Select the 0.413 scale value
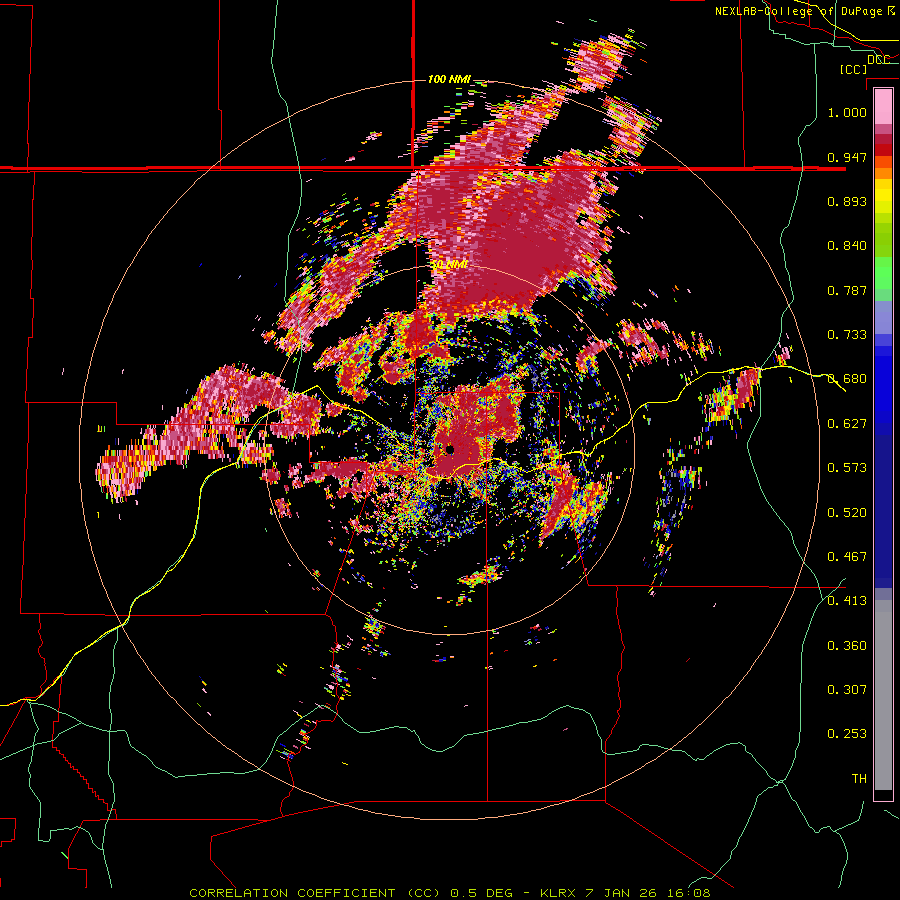Viewport: 900px width, 900px height. point(847,600)
